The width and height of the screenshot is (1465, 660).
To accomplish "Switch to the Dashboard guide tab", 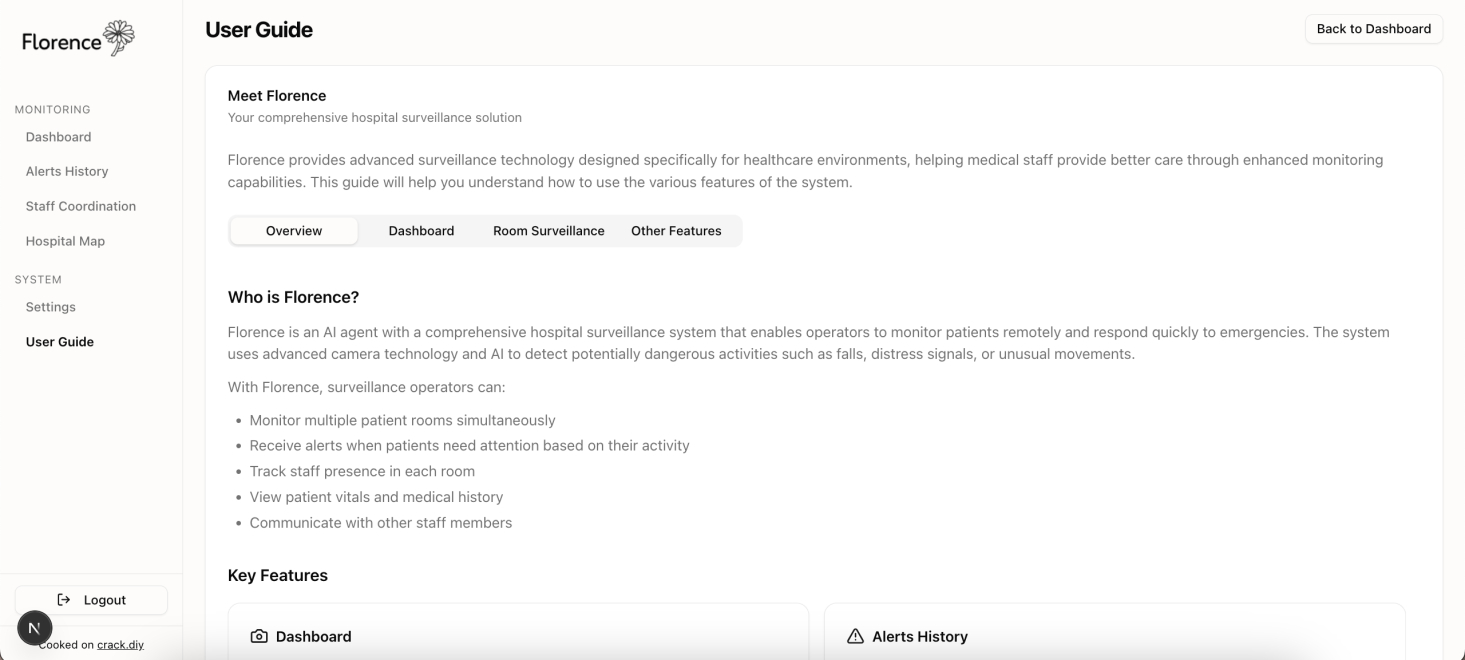I will 421,231.
